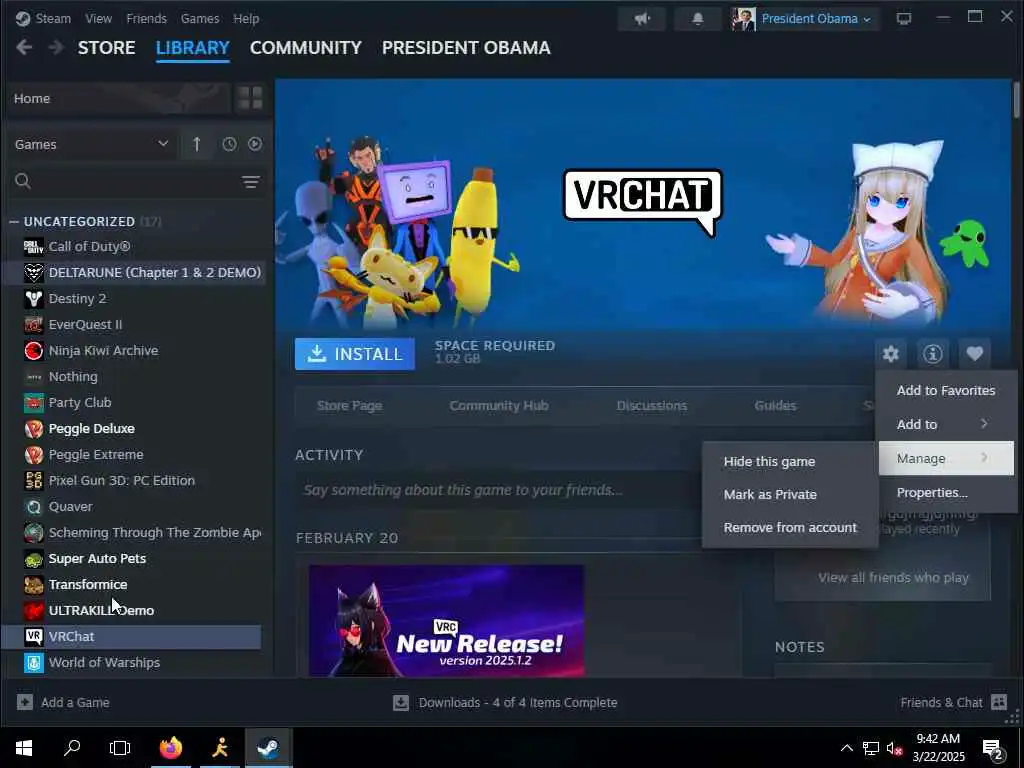The image size is (1024, 768).
Task: Open collections grid view icon
Action: point(250,98)
